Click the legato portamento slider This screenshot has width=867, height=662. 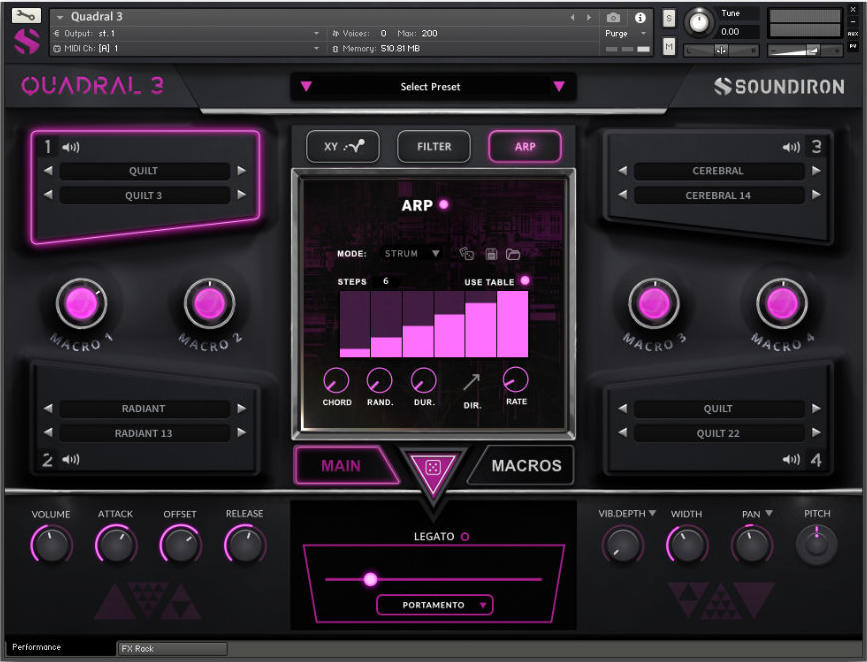pyautogui.click(x=370, y=578)
